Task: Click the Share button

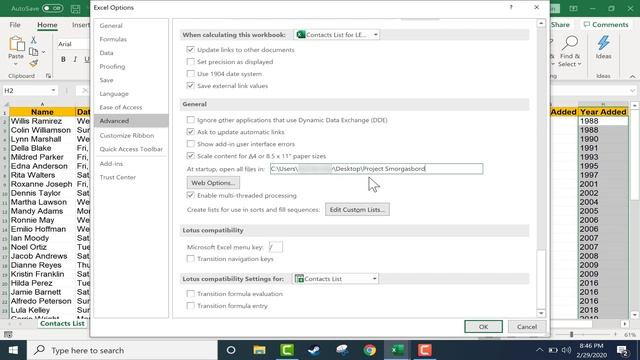Action: pos(560,24)
